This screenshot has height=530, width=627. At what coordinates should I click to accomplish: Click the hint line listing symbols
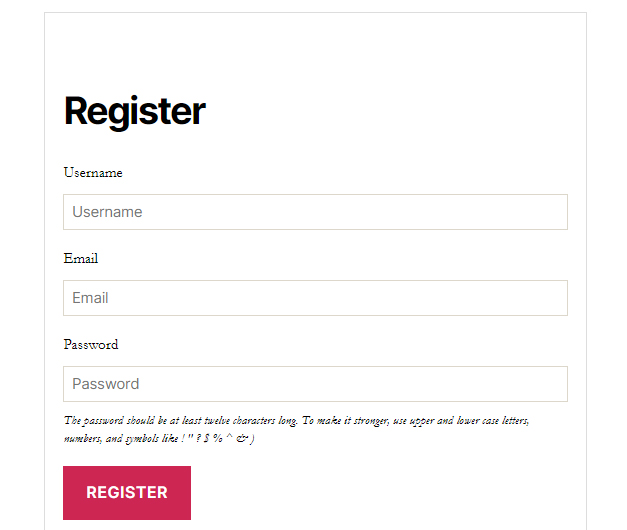[x=159, y=439]
